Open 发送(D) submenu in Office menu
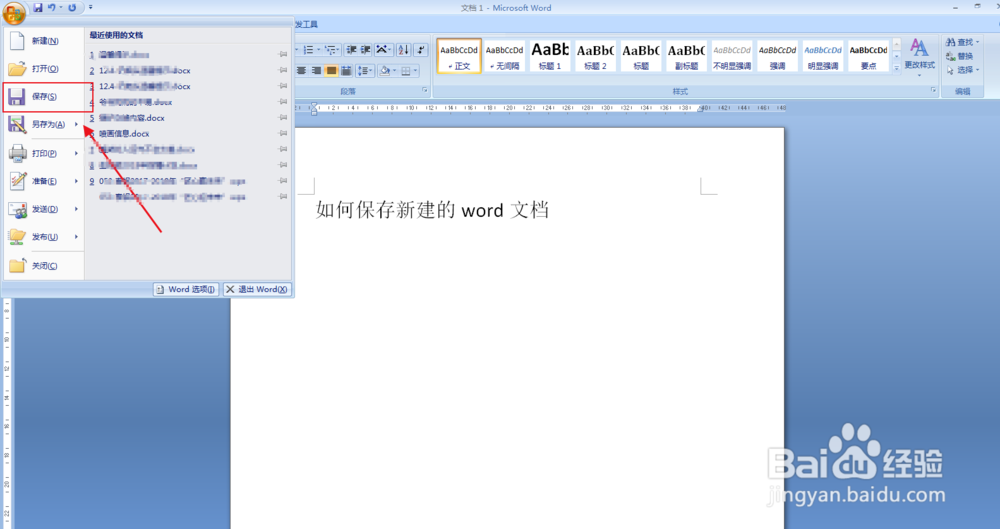 coord(44,209)
